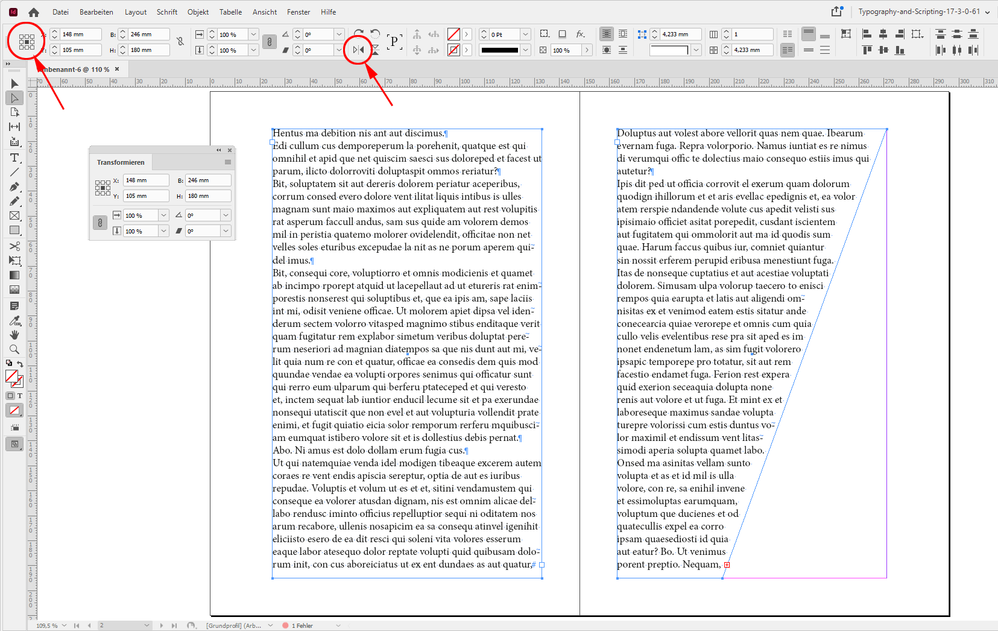The height and width of the screenshot is (631, 998).
Task: Toggle the constrain proportions link in Transformieren panel
Action: 101,223
